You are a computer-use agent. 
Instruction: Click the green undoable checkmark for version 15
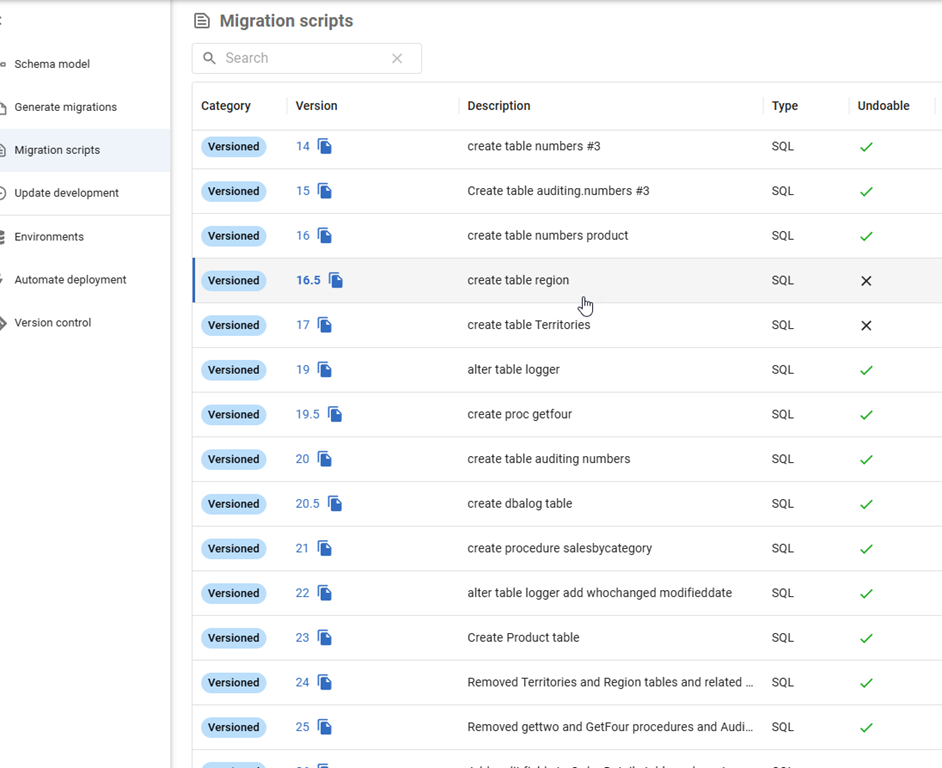[x=866, y=192]
